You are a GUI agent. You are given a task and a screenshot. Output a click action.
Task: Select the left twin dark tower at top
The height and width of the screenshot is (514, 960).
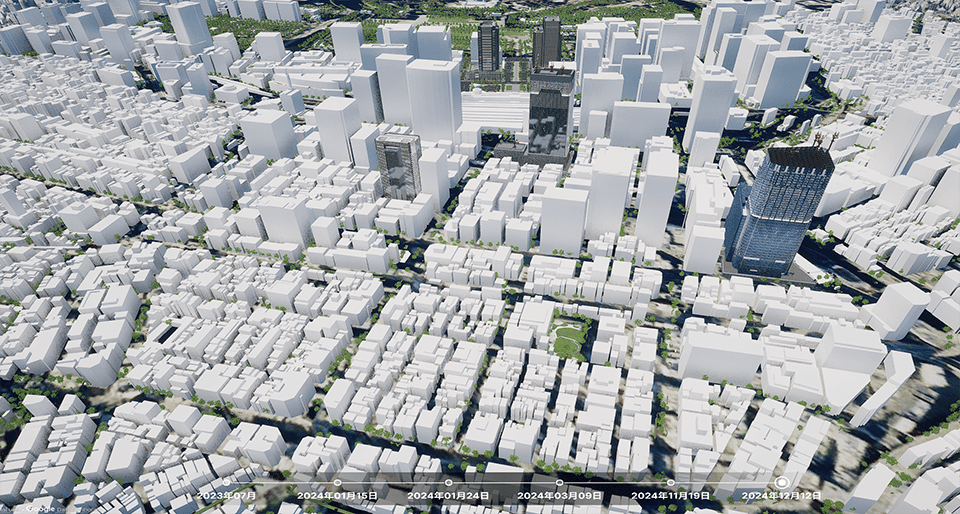coord(488,45)
